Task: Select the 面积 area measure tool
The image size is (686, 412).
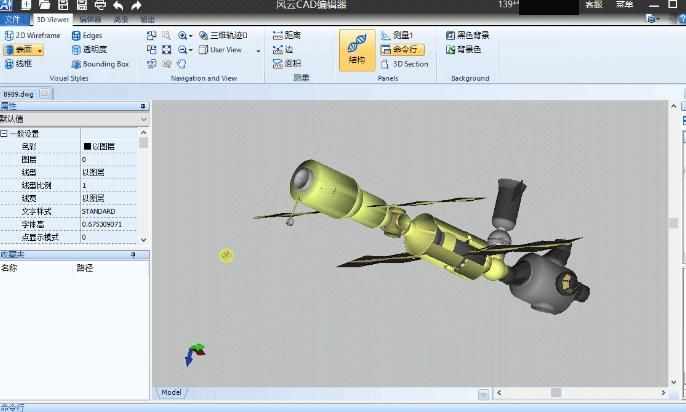Action: 287,64
